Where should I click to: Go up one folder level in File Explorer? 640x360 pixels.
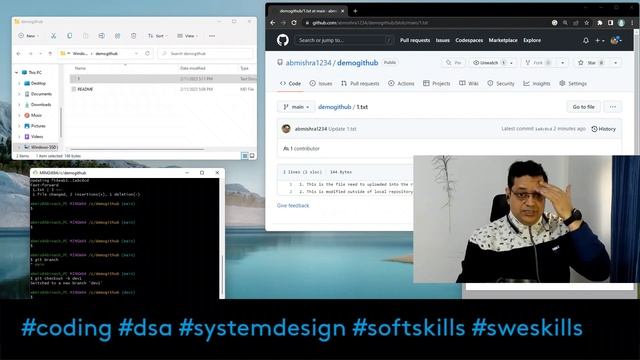pyautogui.click(x=50, y=53)
